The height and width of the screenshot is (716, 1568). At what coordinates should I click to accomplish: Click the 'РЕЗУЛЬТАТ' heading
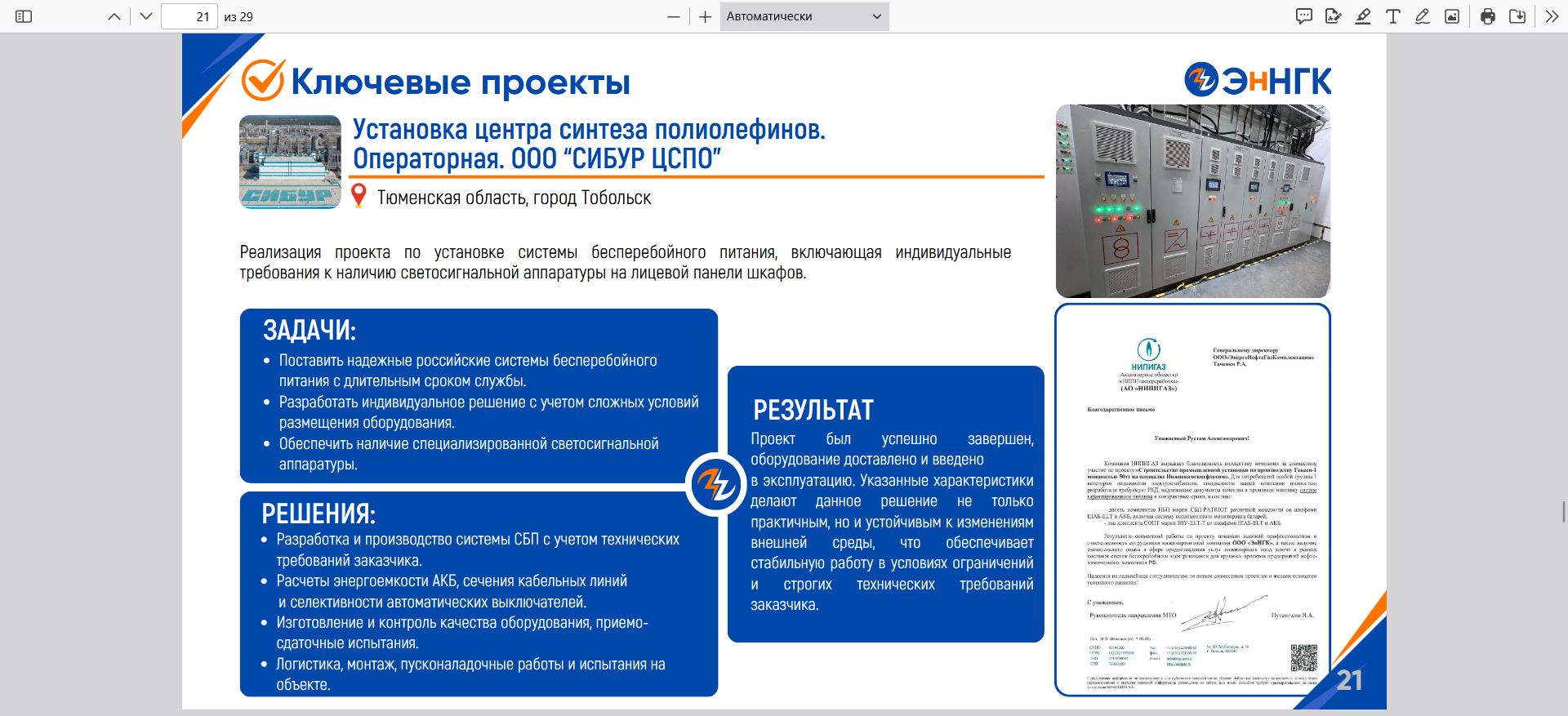(813, 410)
